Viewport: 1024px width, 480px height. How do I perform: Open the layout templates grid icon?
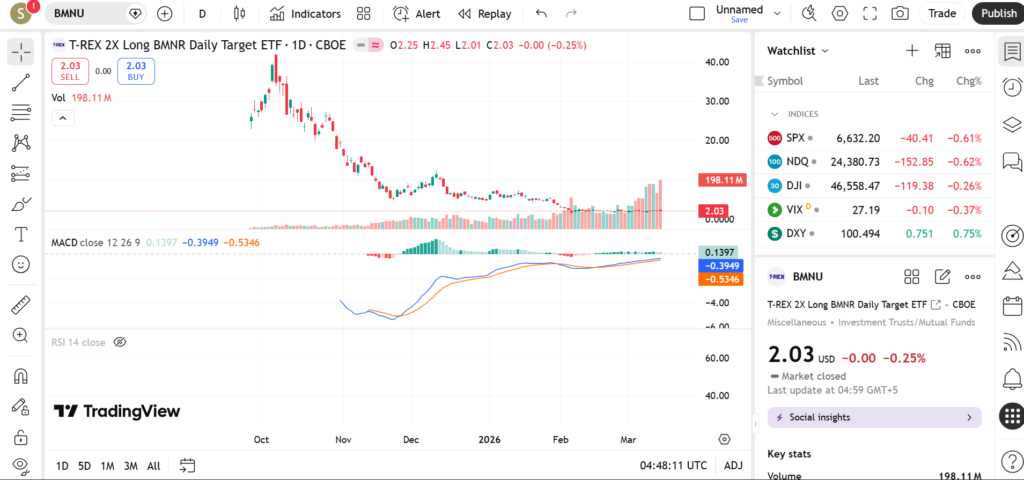pos(364,14)
